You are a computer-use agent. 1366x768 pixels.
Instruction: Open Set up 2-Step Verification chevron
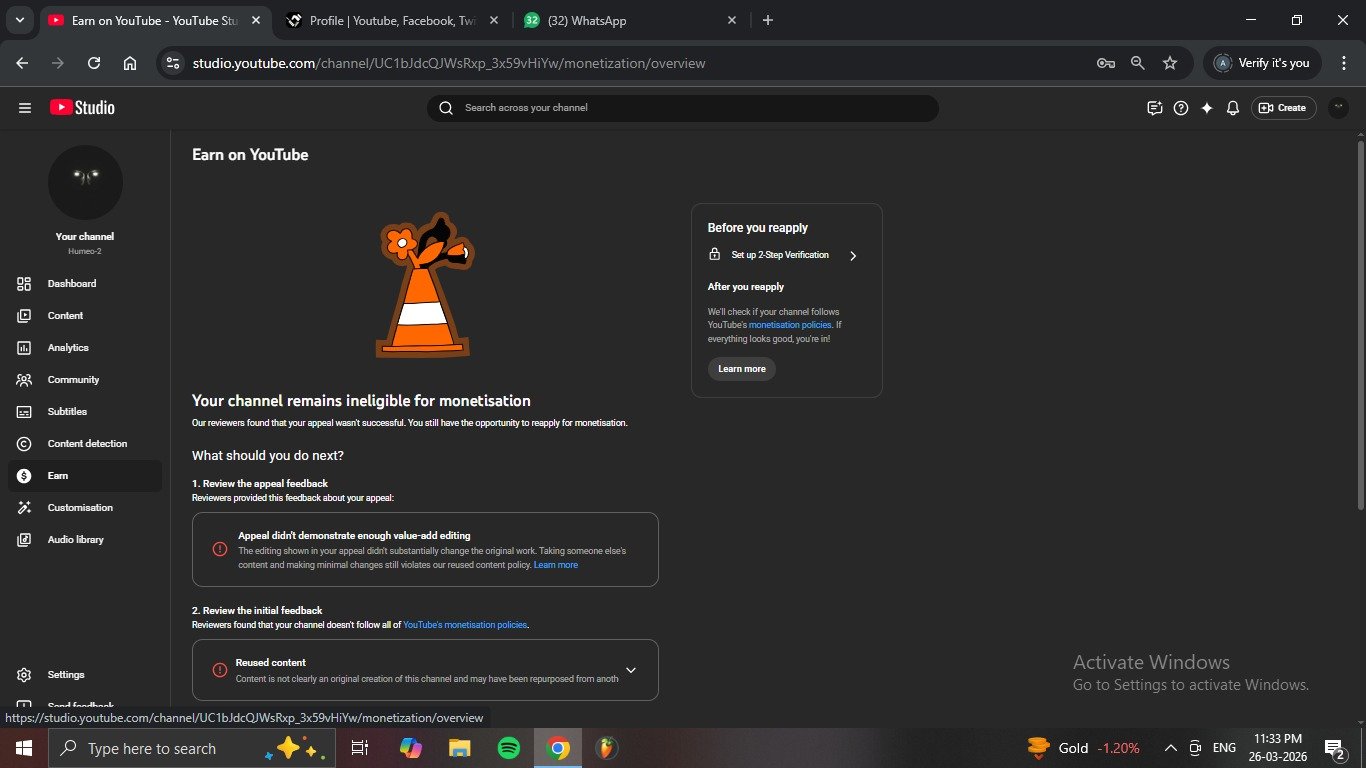click(853, 256)
